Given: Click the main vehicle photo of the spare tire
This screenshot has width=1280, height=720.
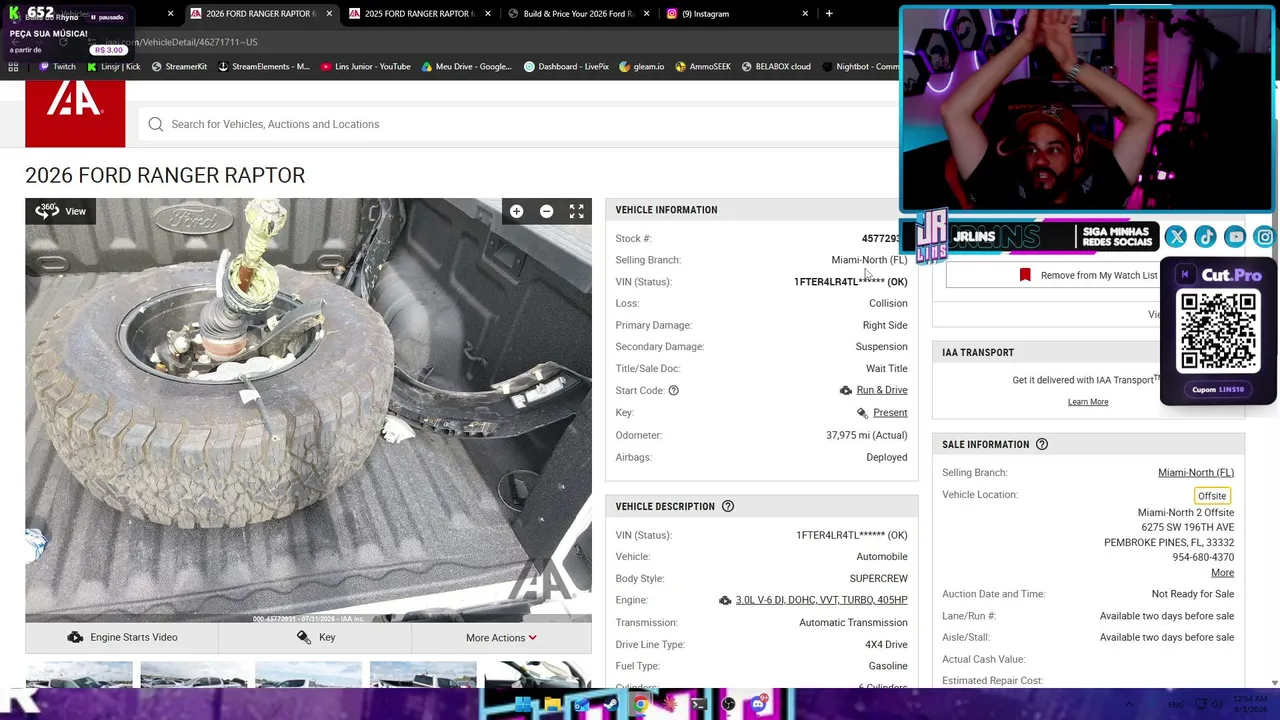Looking at the screenshot, I should click(x=308, y=410).
